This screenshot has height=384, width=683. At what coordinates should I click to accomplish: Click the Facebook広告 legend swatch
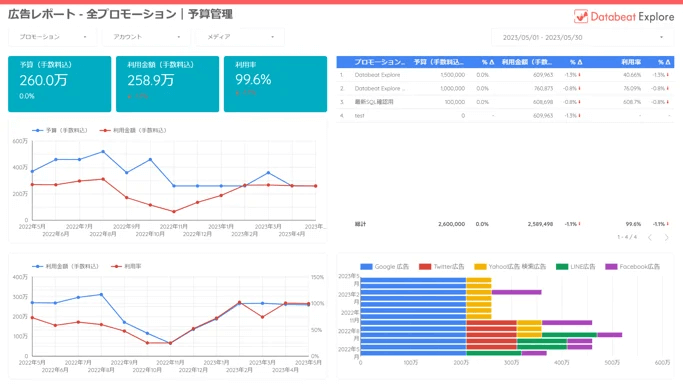[611, 266]
